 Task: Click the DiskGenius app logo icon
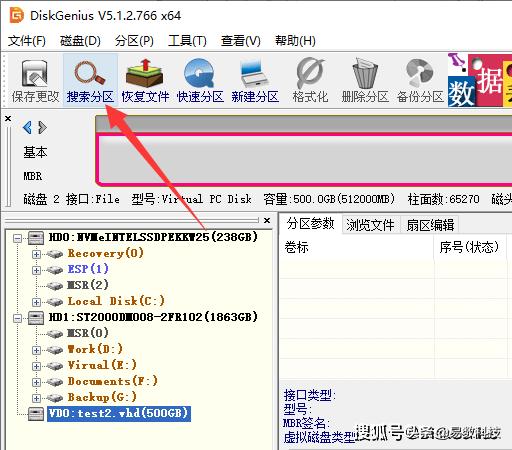coord(17,15)
